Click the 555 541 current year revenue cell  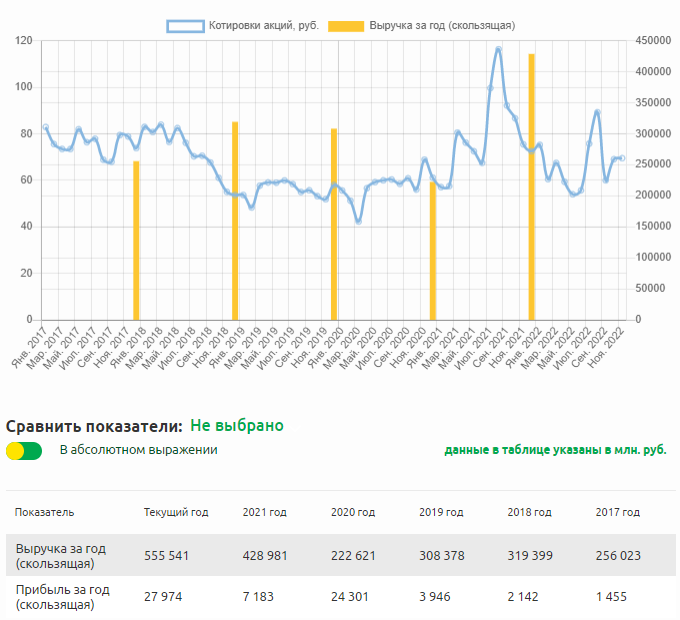click(167, 556)
